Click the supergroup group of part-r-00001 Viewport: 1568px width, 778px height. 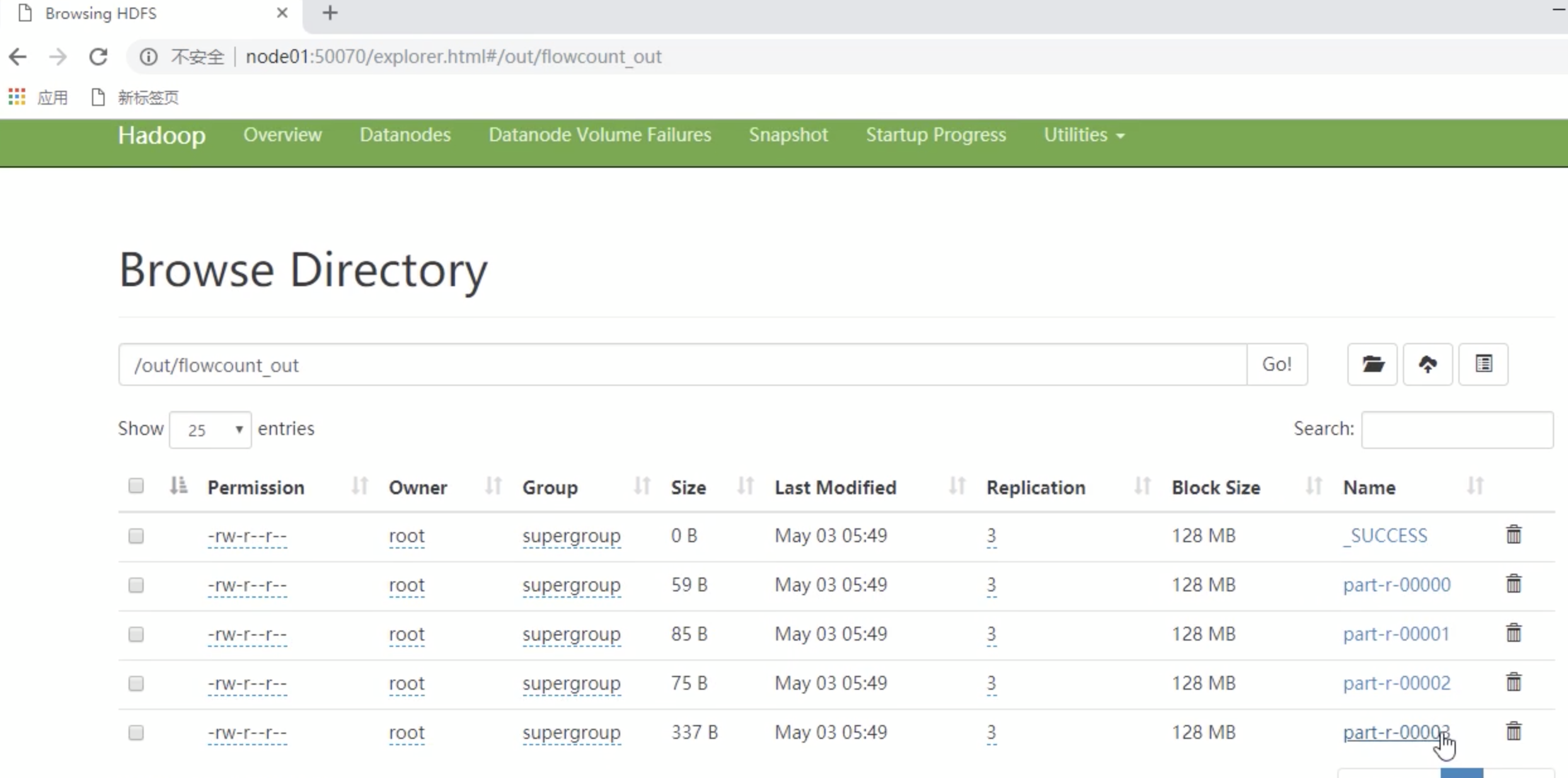571,634
